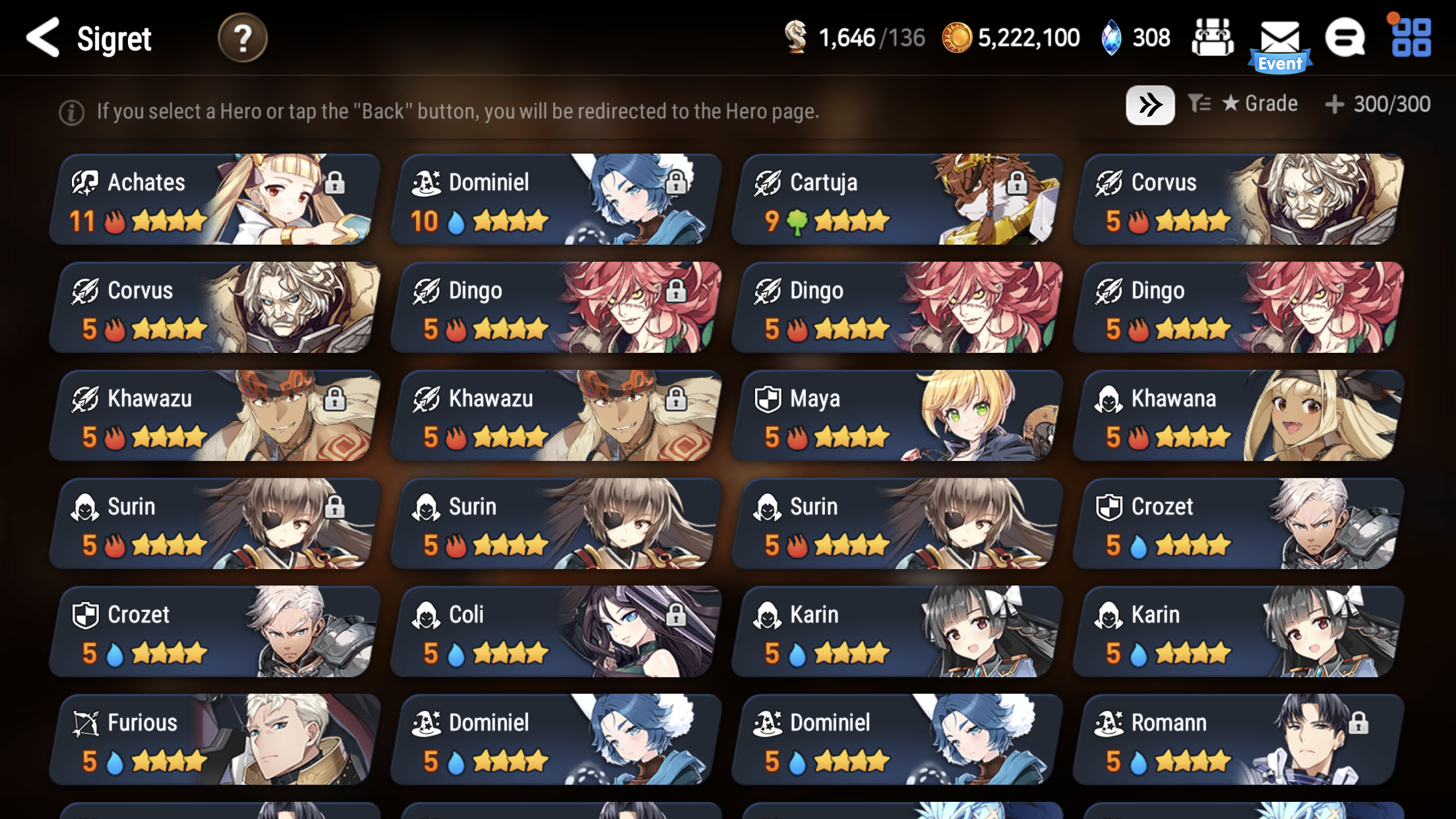Image resolution: width=1456 pixels, height=819 pixels.
Task: Expand hero inventory with plus 300/300
Action: 1378,104
